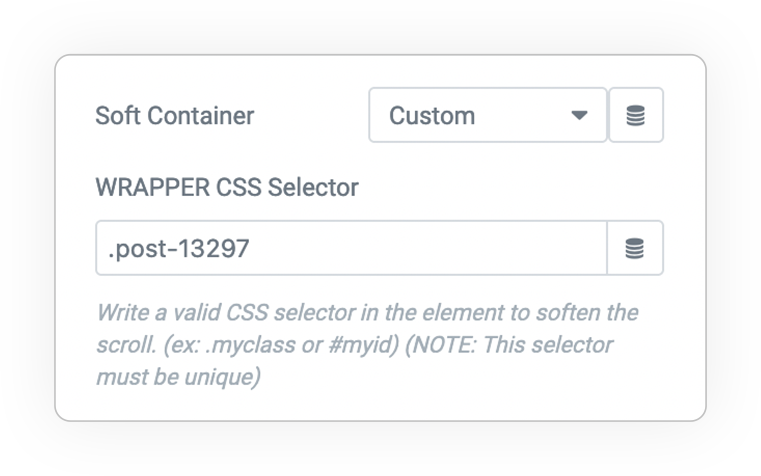The height and width of the screenshot is (476, 761).
Task: Click dynamic tags icon next to Custom dropdown
Action: point(636,115)
